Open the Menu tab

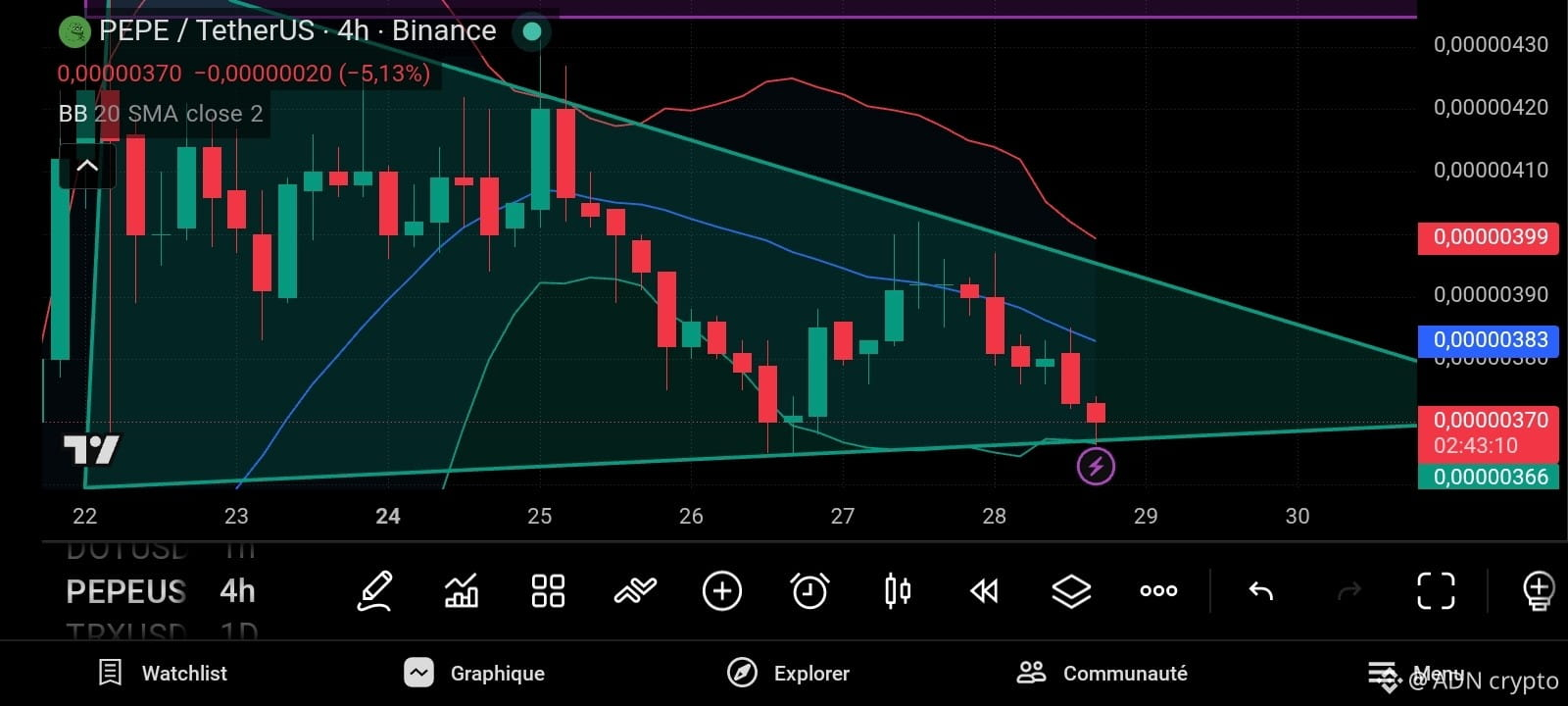(x=1415, y=674)
